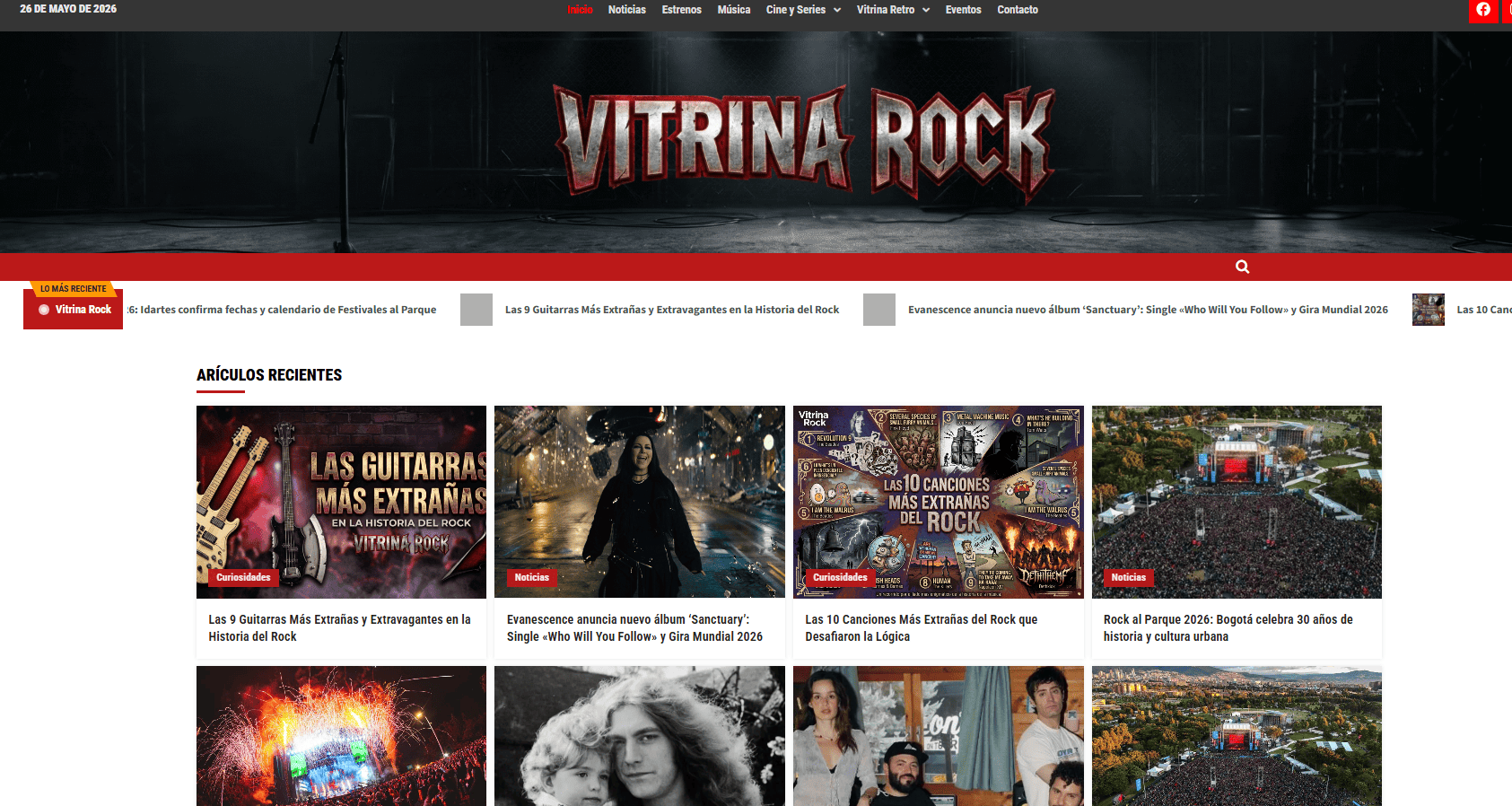Click the Vitrina Rock ticker label

coord(74,310)
